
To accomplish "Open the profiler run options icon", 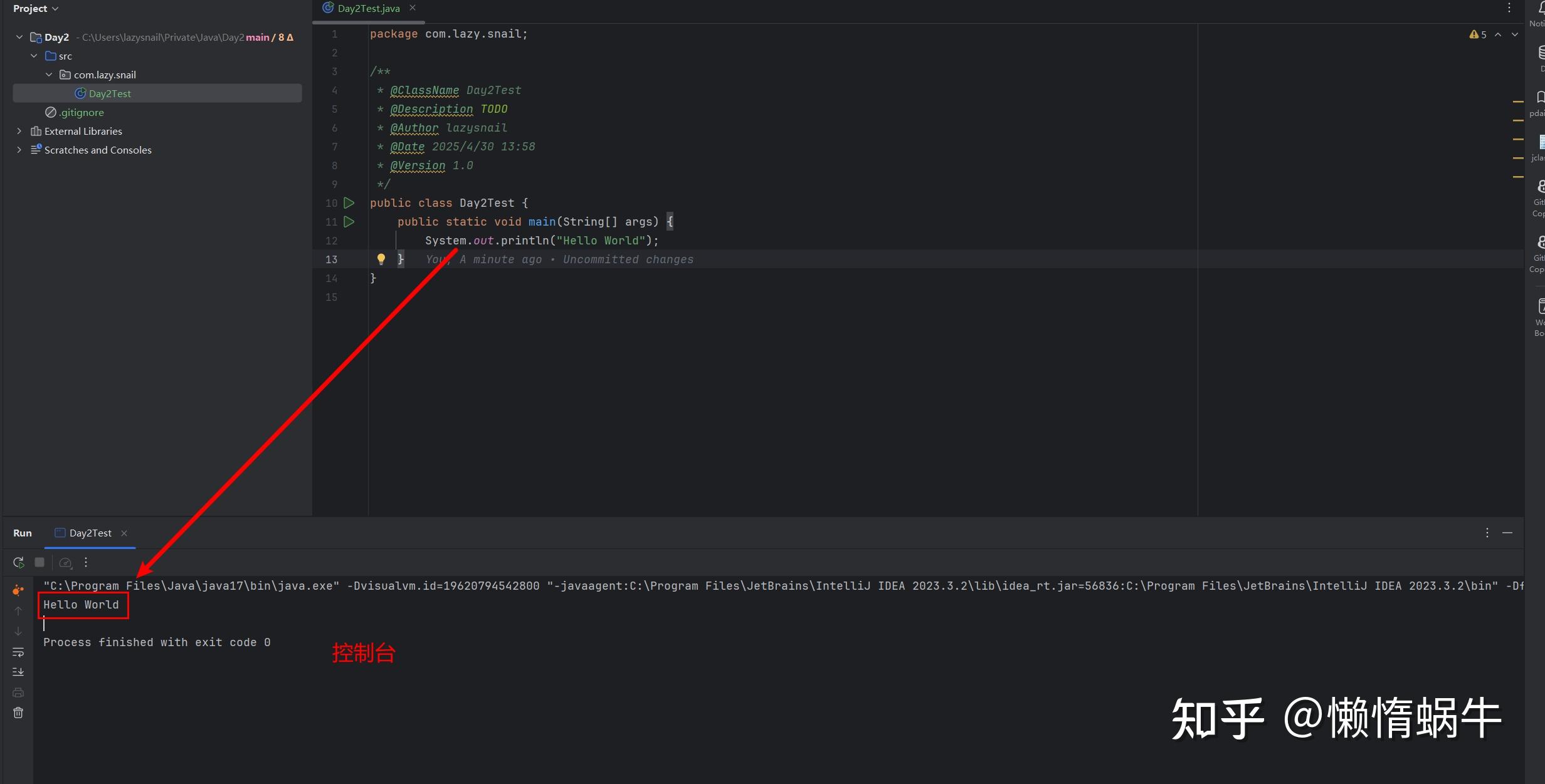I will click(65, 562).
